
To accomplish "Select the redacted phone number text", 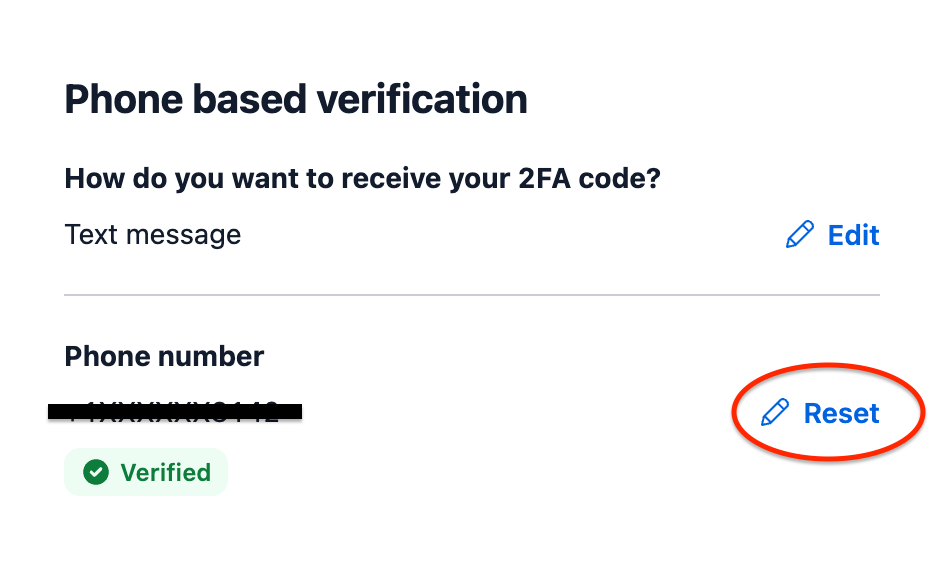I will [x=173, y=412].
